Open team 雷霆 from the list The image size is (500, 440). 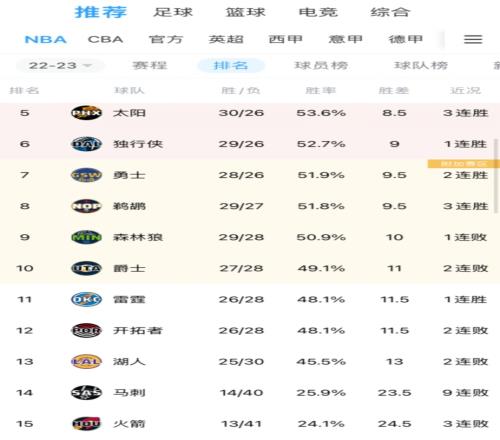[x=129, y=299]
